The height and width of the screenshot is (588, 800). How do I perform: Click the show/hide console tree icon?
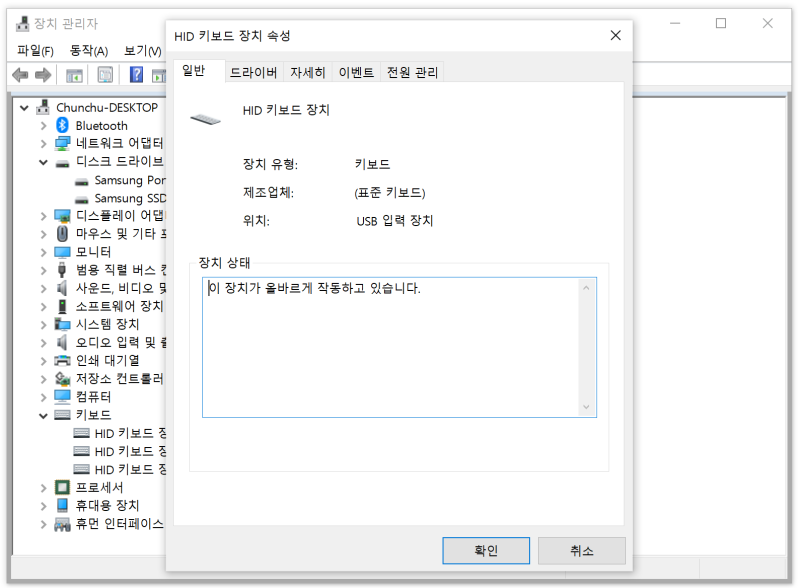click(x=74, y=76)
